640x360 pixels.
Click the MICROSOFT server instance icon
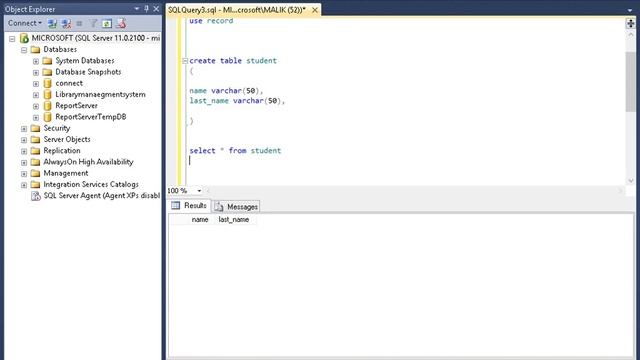tap(24, 38)
